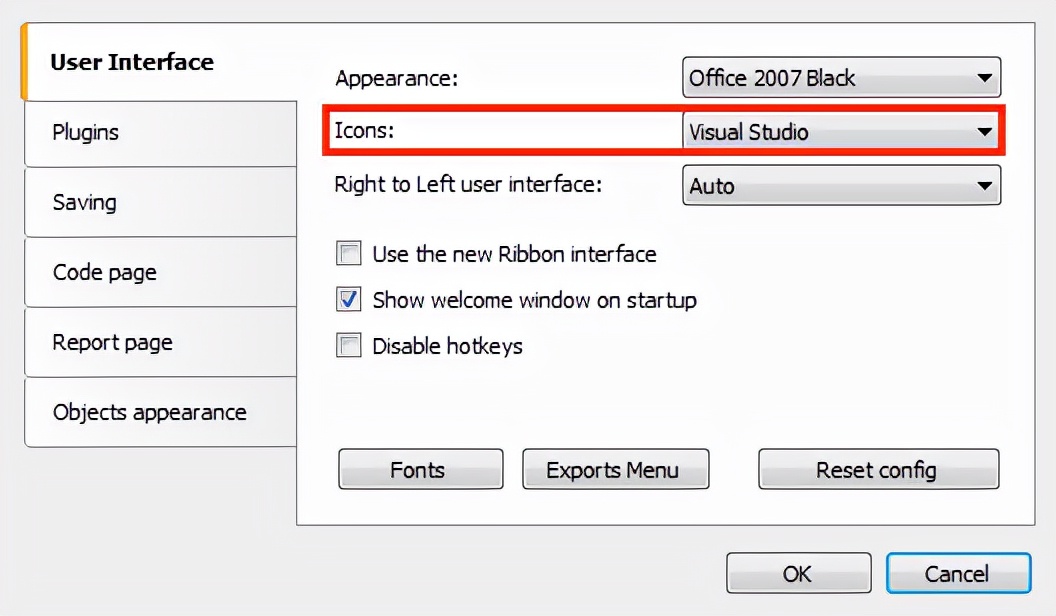Confirm settings with OK
1056x616 pixels.
pos(798,573)
